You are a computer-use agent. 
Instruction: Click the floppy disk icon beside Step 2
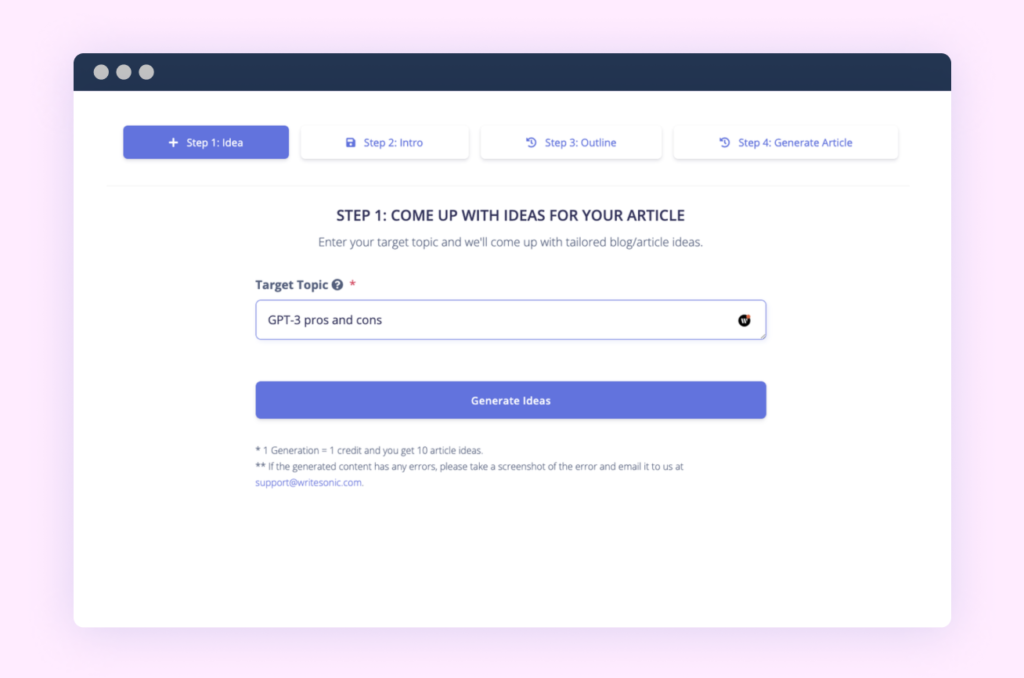coord(351,142)
